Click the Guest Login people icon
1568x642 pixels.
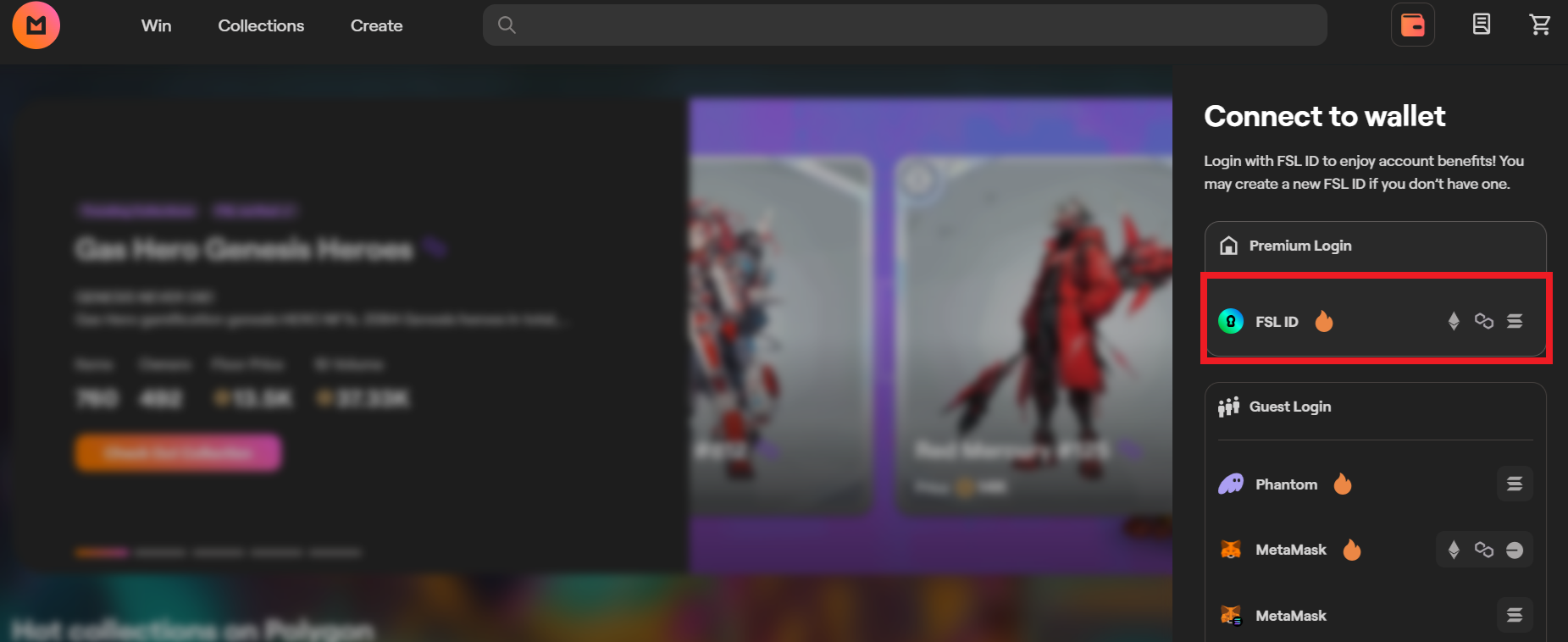1228,407
